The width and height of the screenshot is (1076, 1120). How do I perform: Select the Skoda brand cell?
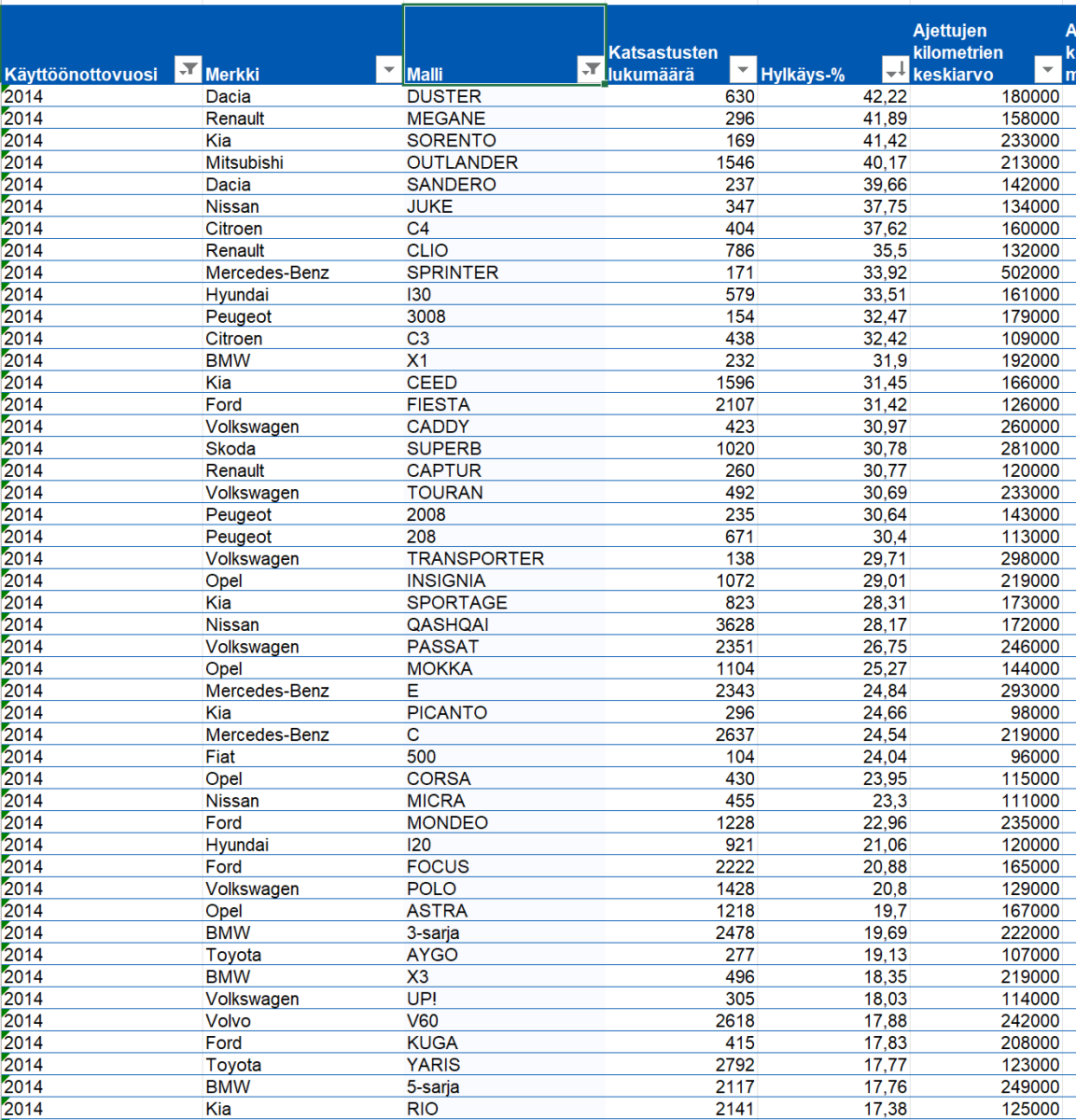pyautogui.click(x=302, y=449)
